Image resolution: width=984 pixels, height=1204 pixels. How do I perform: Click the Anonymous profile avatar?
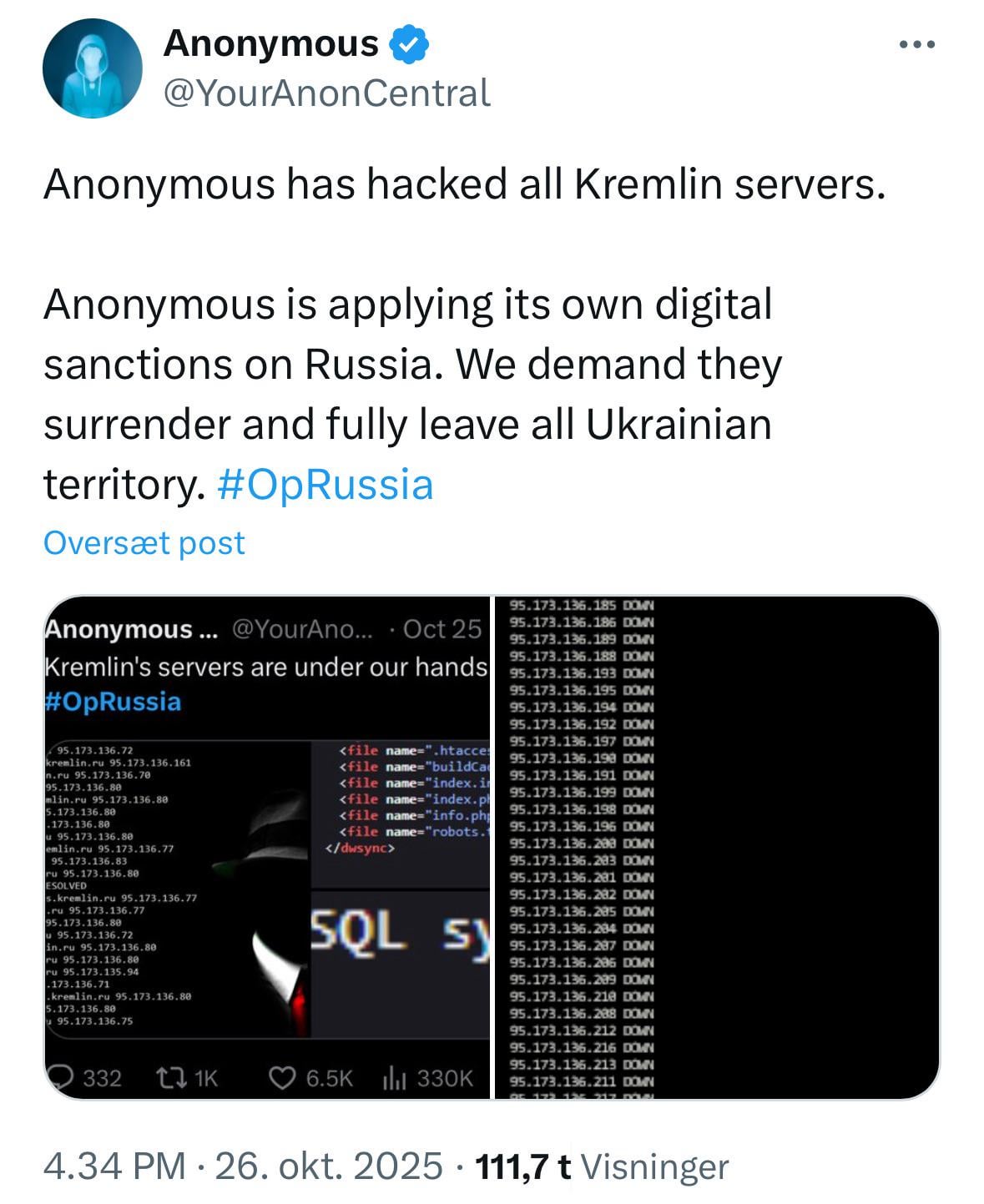pyautogui.click(x=93, y=68)
